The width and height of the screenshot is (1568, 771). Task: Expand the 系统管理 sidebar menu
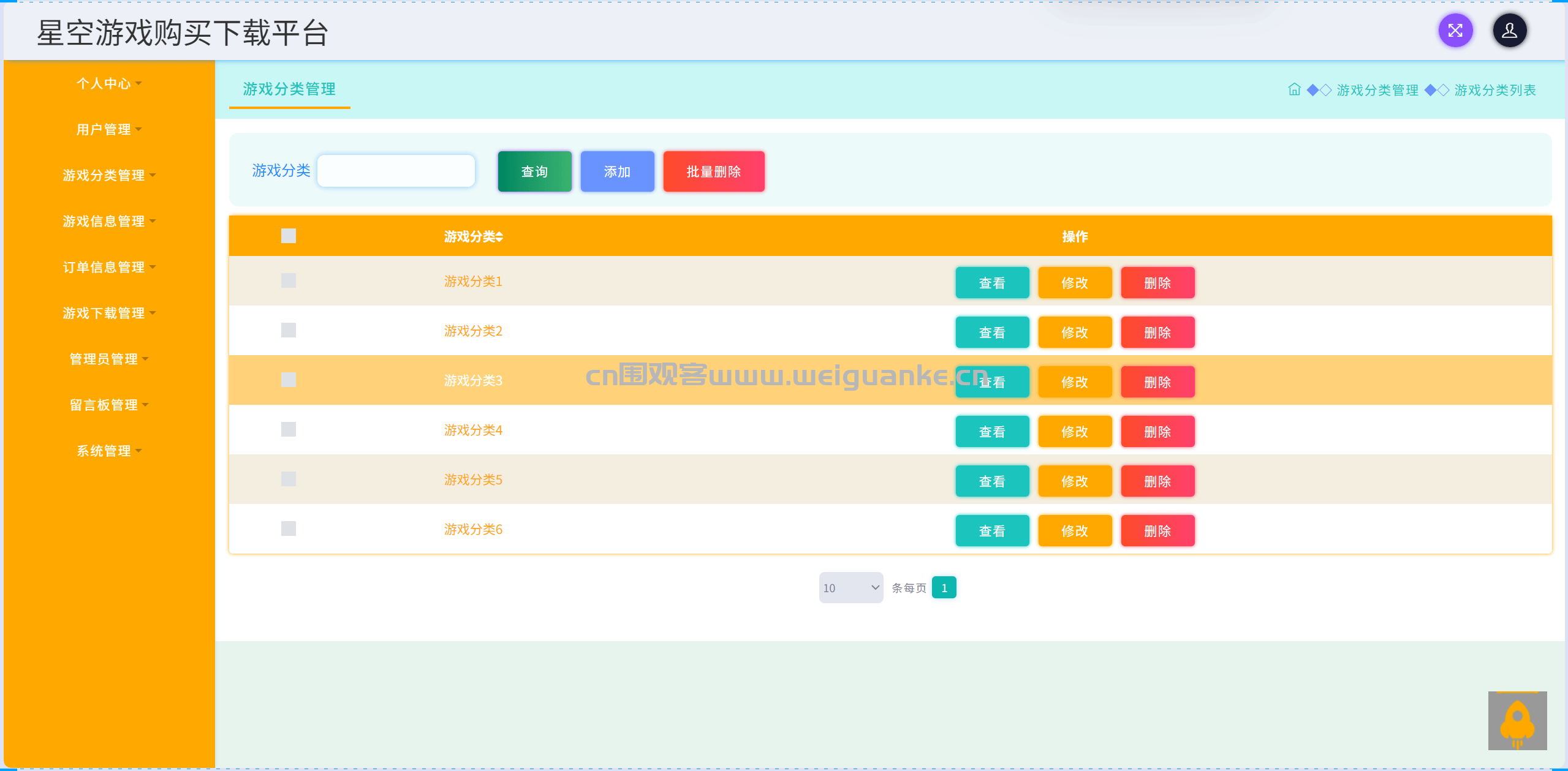(x=109, y=451)
